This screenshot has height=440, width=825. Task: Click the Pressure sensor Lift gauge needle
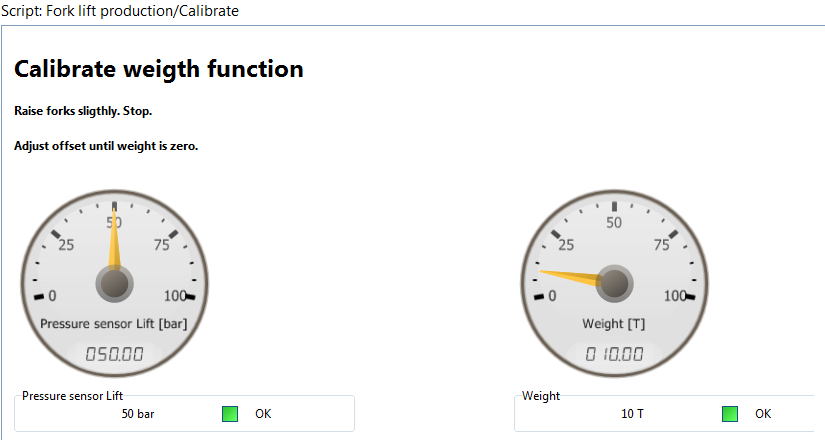pos(114,237)
